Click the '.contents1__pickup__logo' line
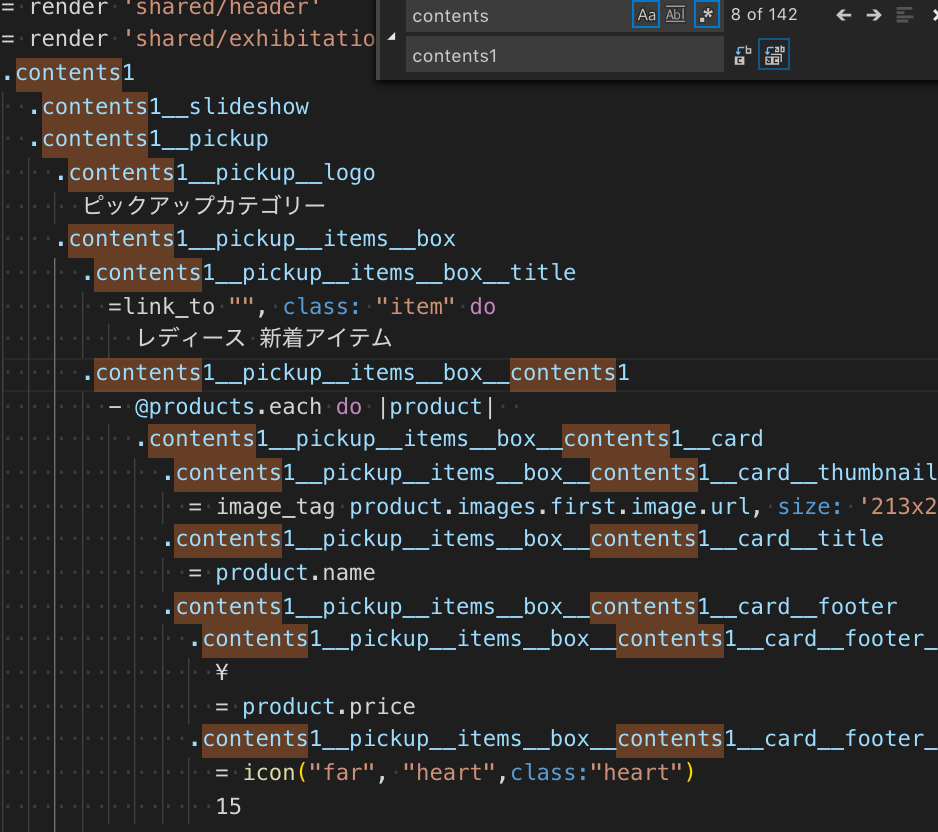This screenshot has height=832, width=938. [x=215, y=173]
